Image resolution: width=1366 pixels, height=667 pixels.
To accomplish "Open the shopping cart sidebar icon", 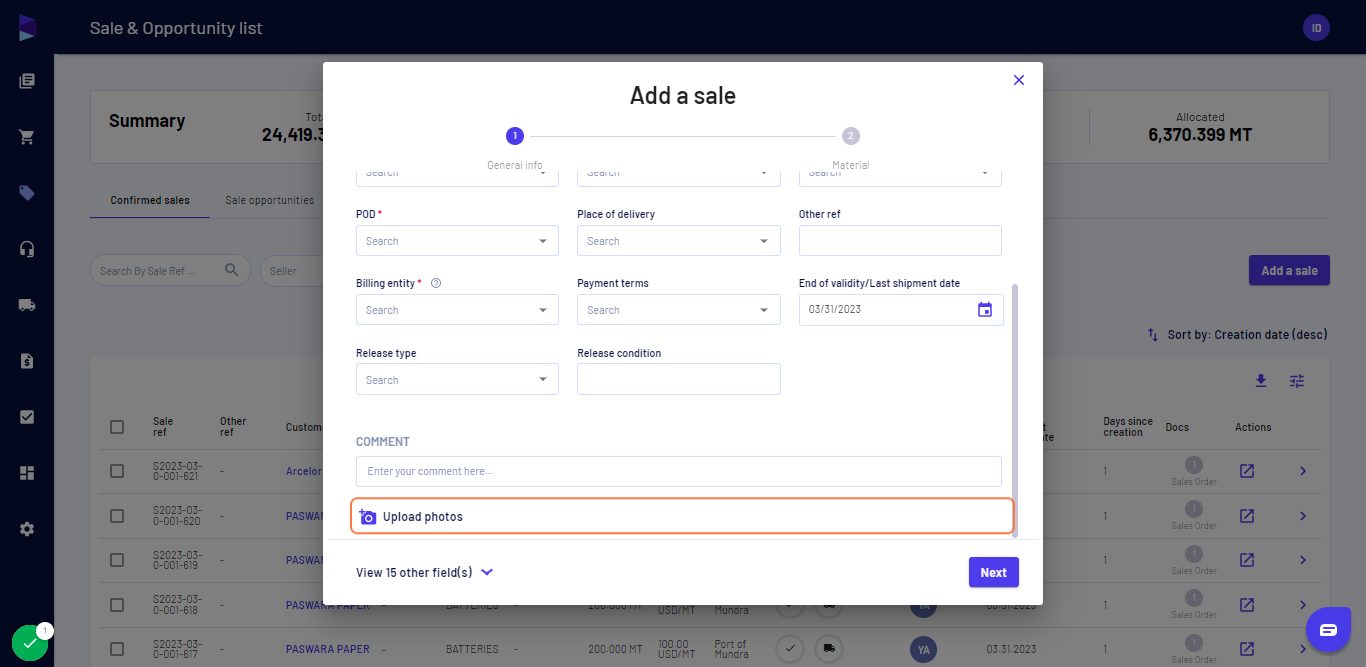I will tap(27, 137).
